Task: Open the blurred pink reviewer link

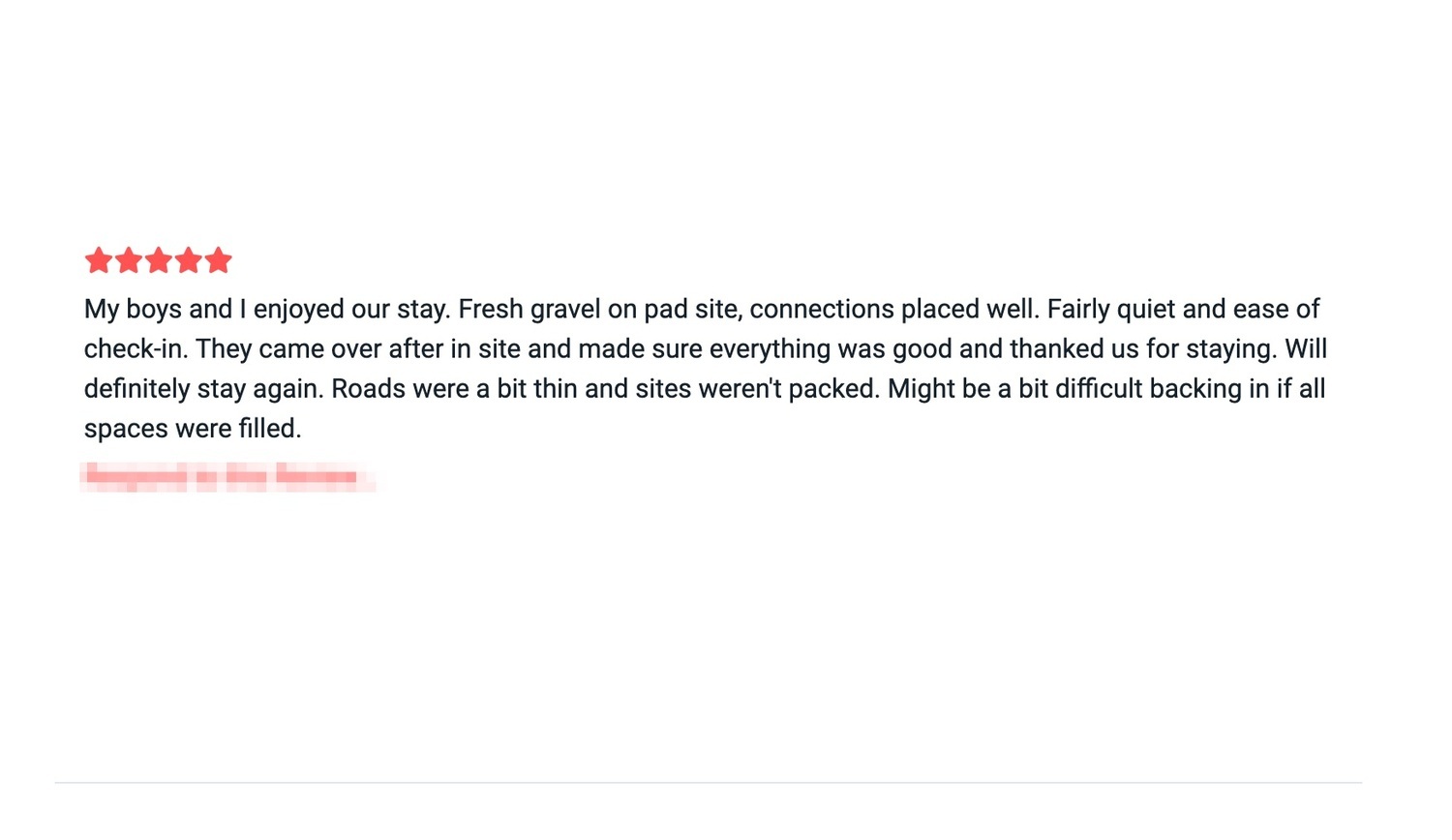Action: point(222,476)
